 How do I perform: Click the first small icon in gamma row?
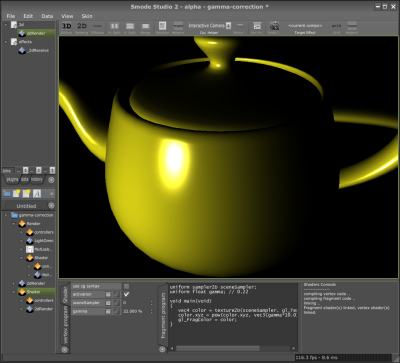coord(108,311)
